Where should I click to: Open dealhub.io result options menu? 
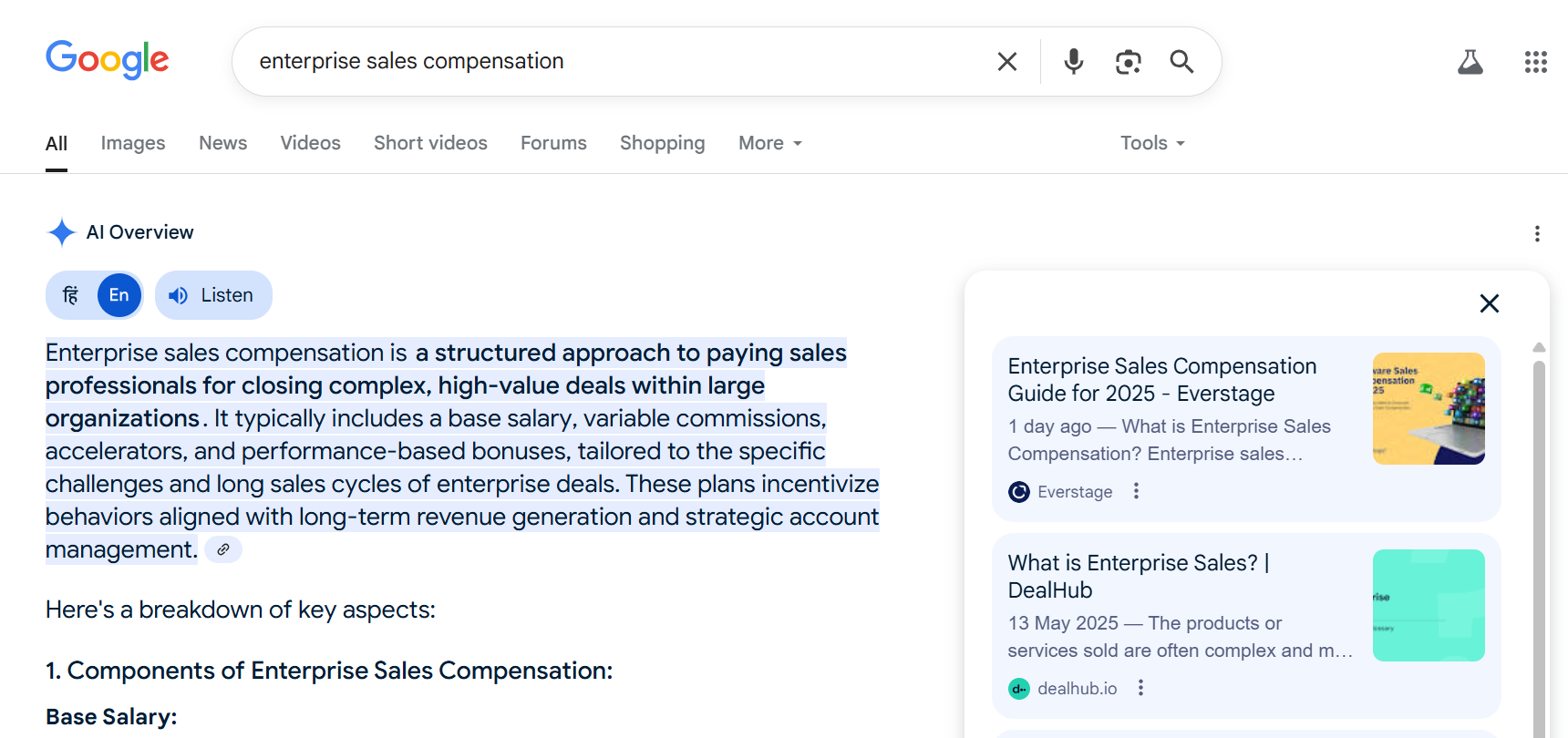point(1140,688)
